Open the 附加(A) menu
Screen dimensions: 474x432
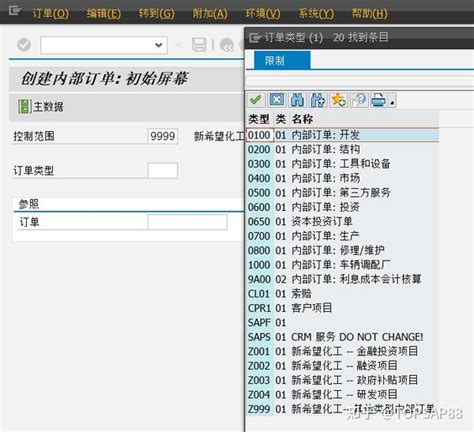[x=210, y=14]
